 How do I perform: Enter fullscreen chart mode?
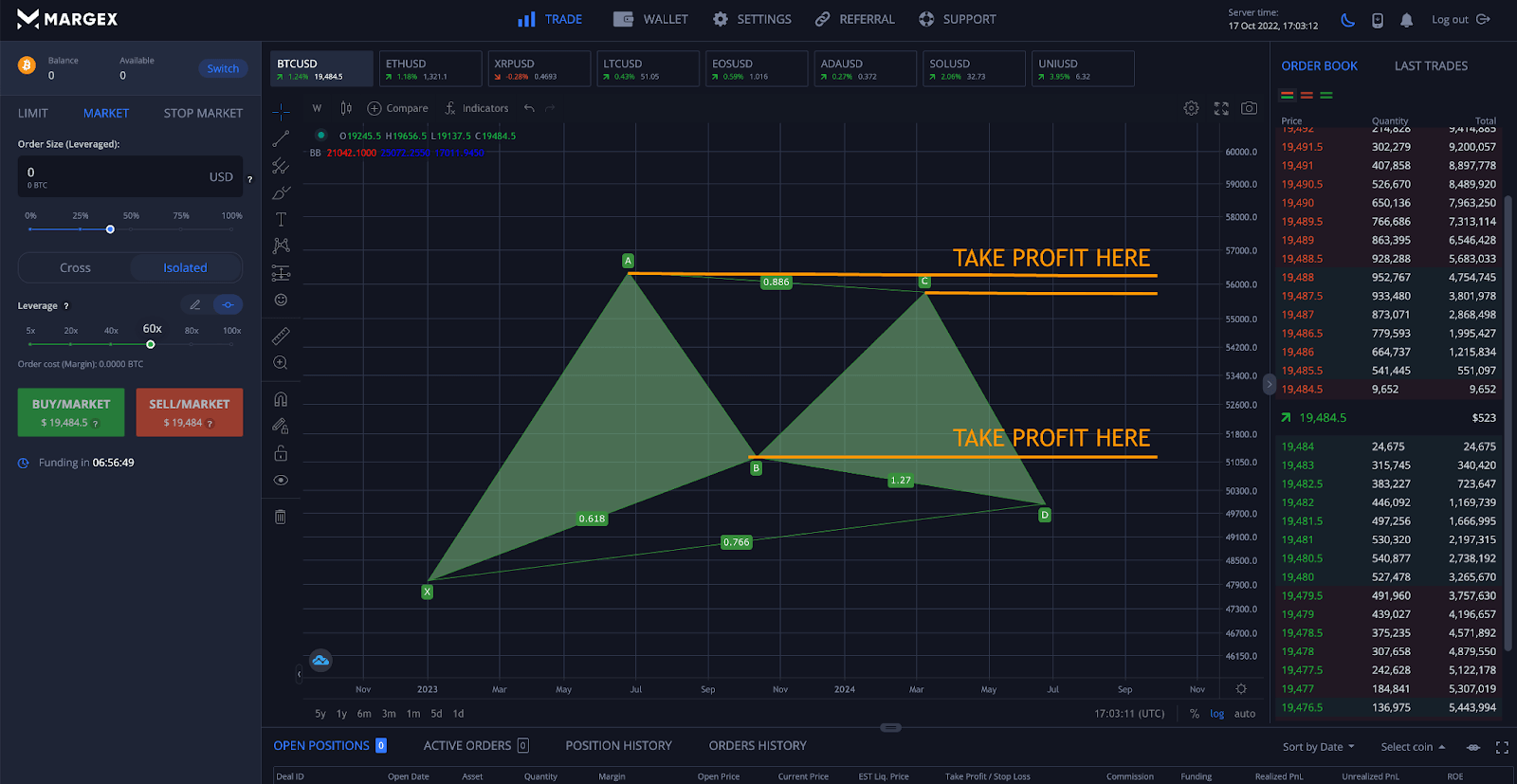point(1221,109)
